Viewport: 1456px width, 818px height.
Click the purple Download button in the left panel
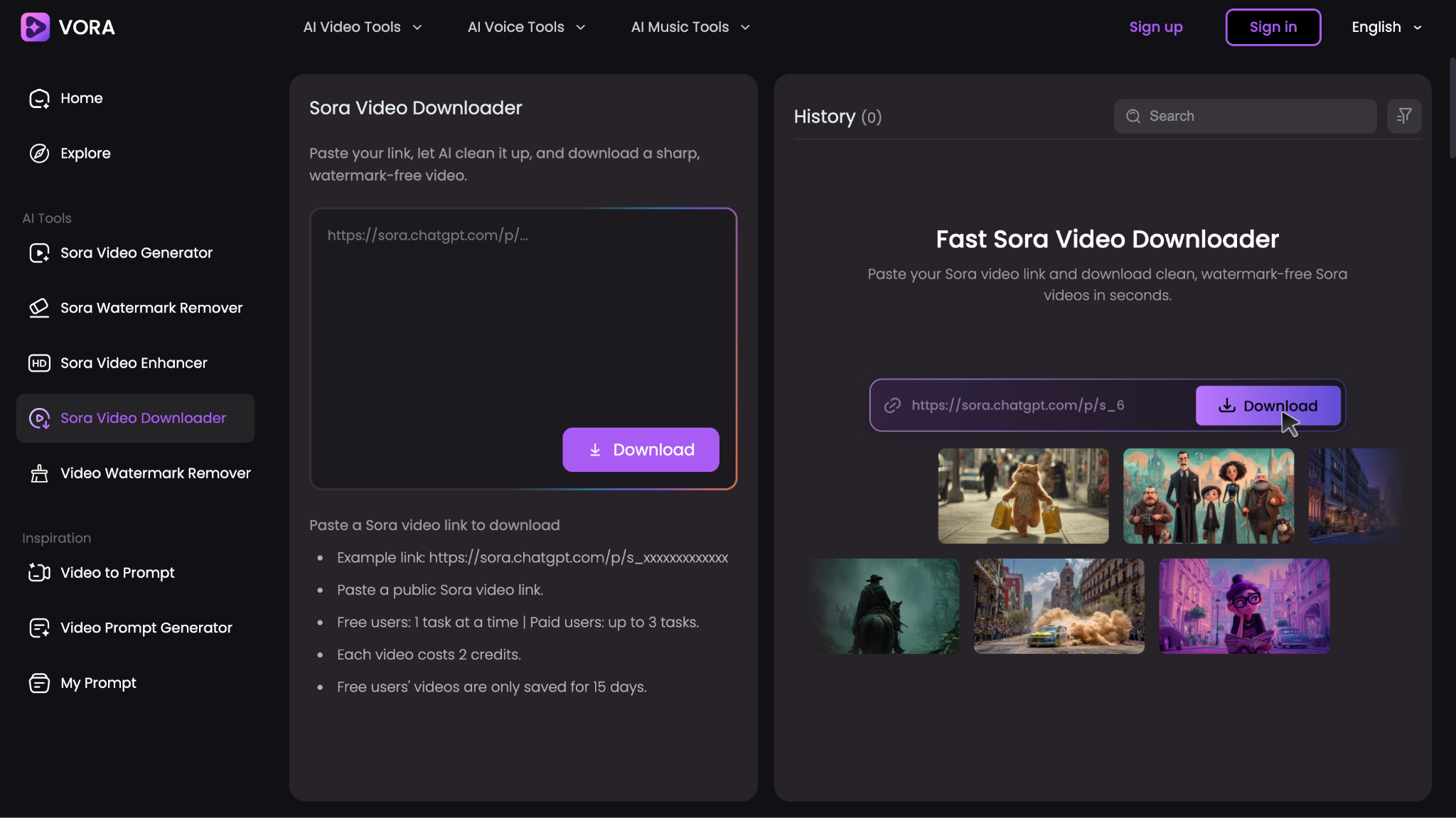coord(640,449)
